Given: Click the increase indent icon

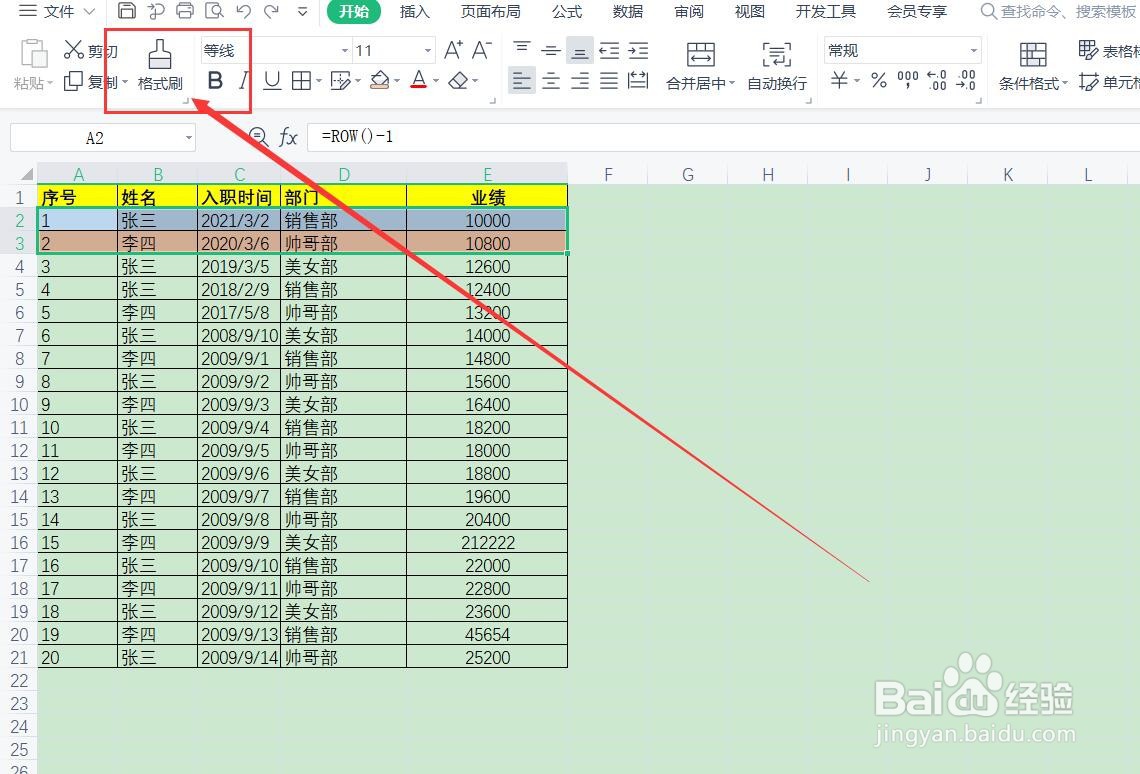Looking at the screenshot, I should pyautogui.click(x=638, y=50).
